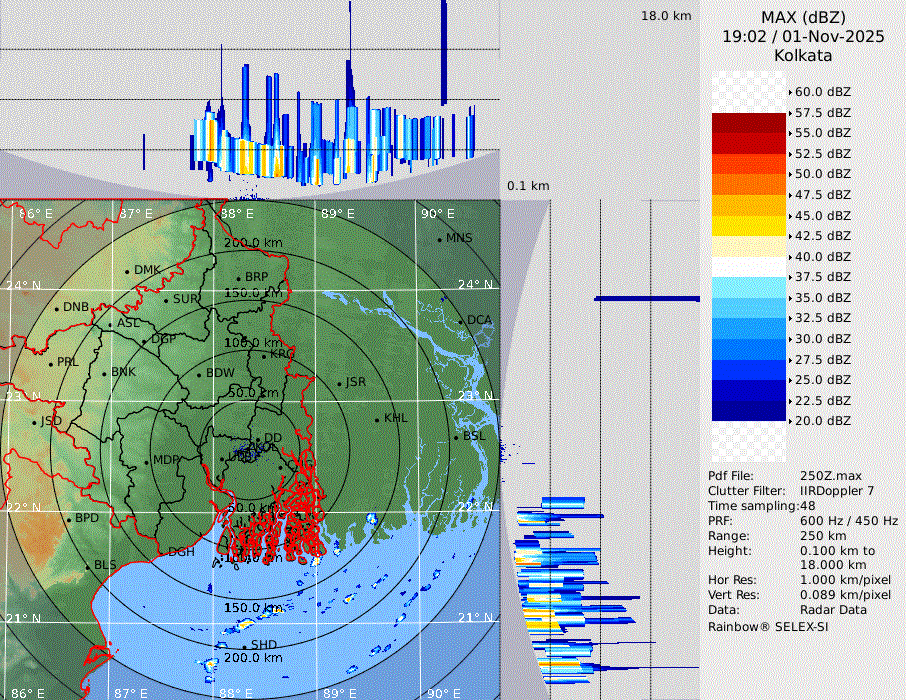Viewport: 906px width, 700px height.
Task: Select the KHL station point
Action: pos(377,419)
